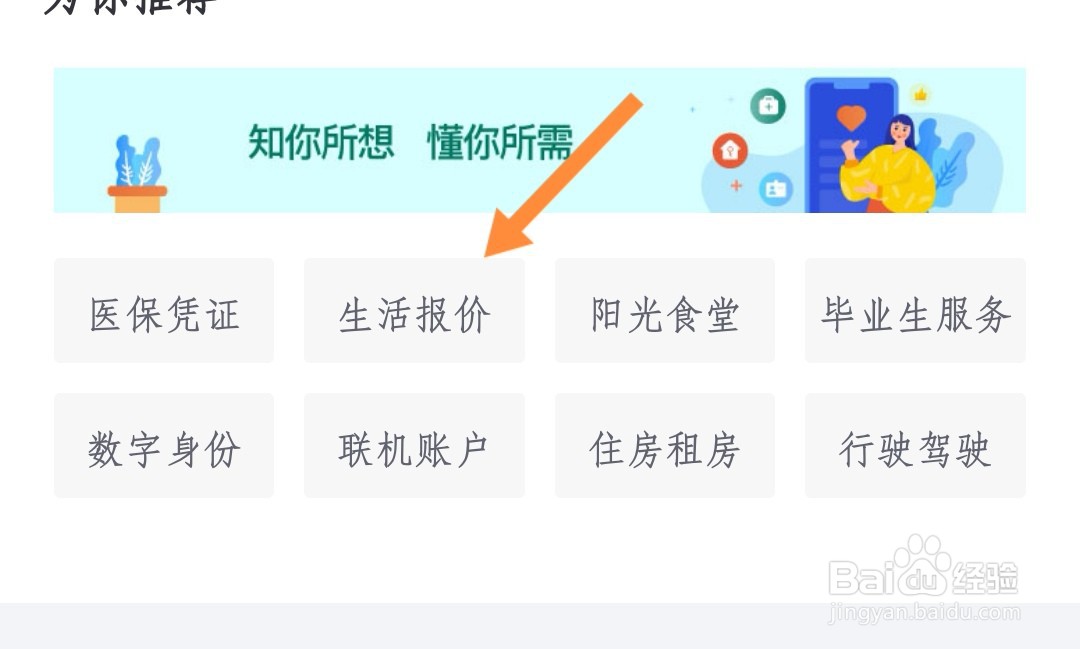
Task: Click the blue ID card icon in banner
Action: tap(776, 189)
